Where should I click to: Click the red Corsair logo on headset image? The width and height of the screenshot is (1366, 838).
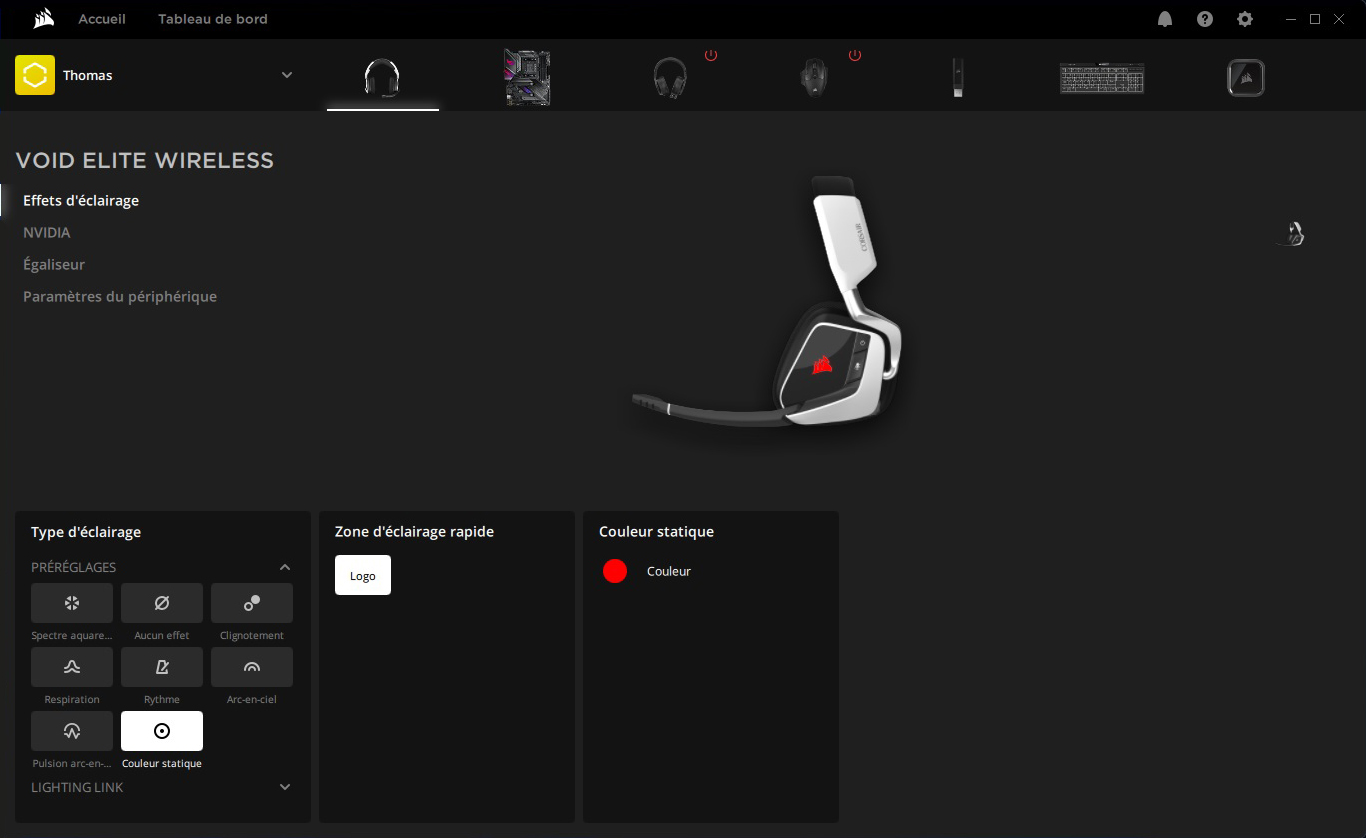[823, 366]
